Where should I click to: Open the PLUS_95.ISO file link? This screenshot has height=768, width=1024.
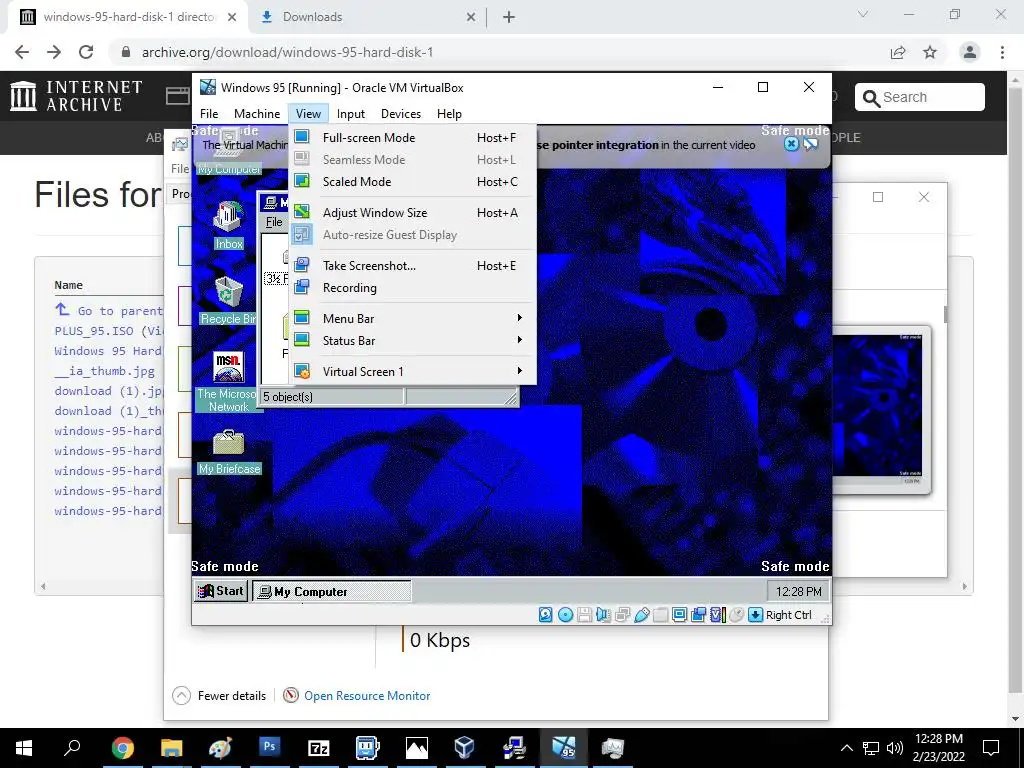click(109, 330)
